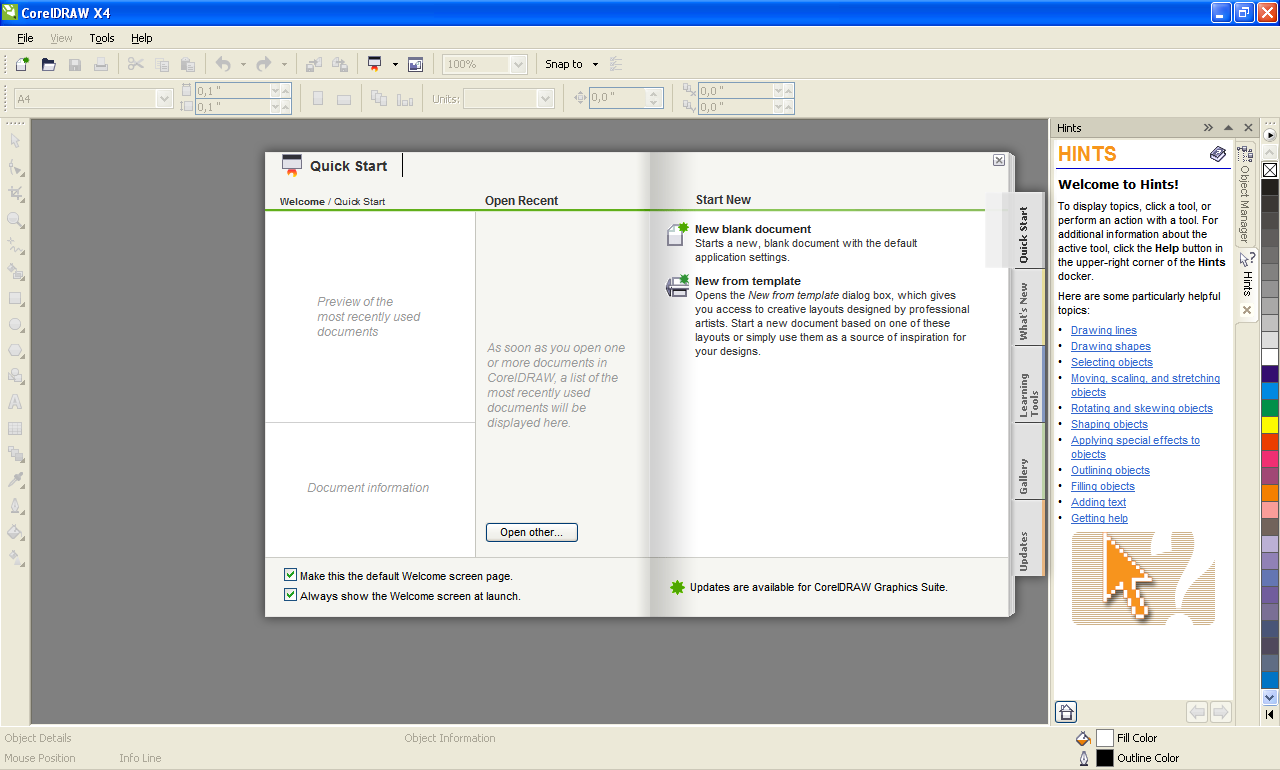Open the Tools menu

(102, 38)
